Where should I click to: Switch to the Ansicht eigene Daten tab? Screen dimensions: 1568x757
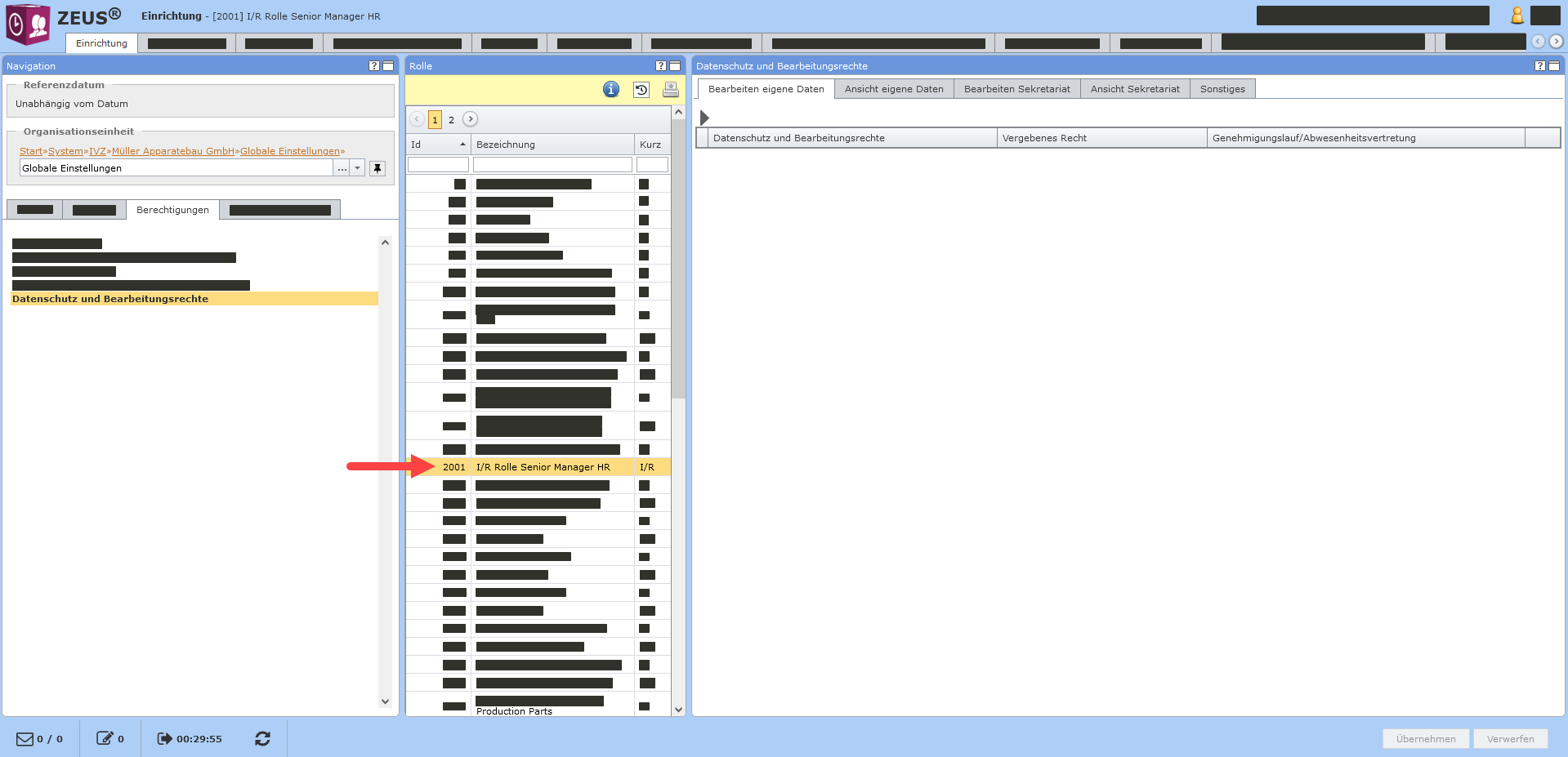894,89
